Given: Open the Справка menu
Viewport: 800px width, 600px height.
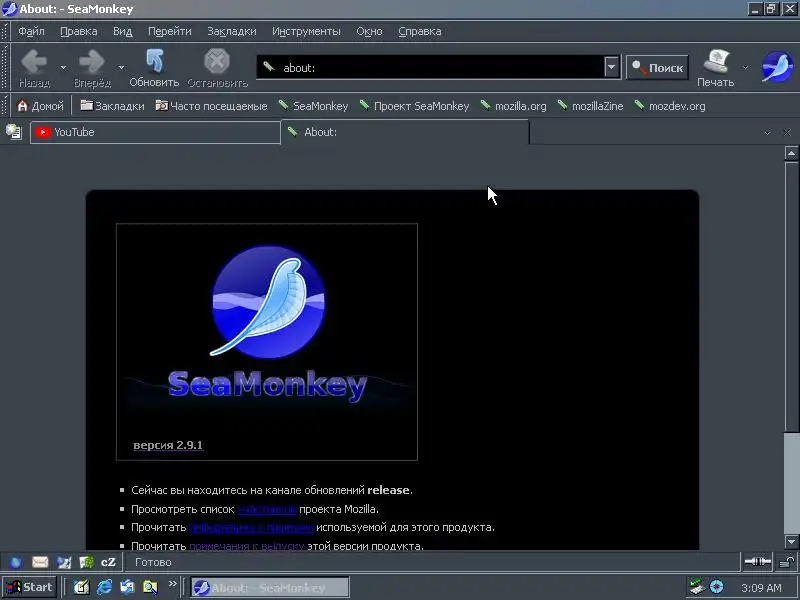Looking at the screenshot, I should tap(419, 31).
